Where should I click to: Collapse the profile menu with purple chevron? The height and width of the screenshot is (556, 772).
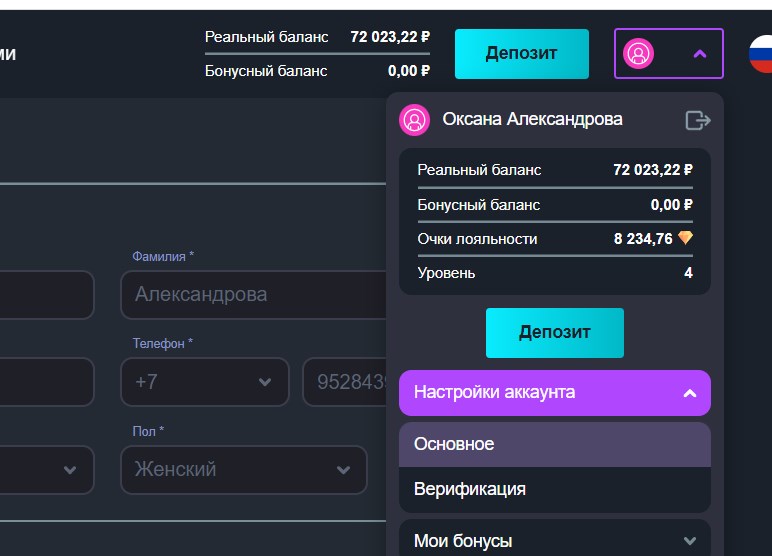tap(700, 54)
